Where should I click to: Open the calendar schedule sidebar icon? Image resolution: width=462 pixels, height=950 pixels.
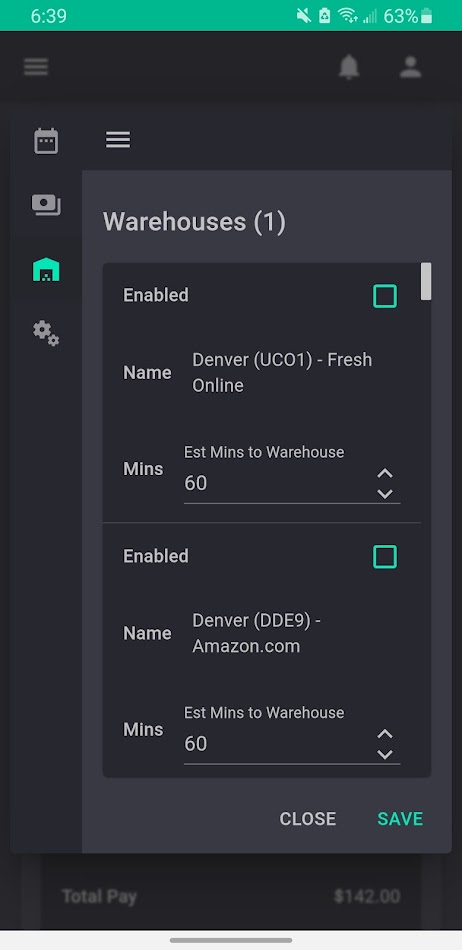point(46,141)
